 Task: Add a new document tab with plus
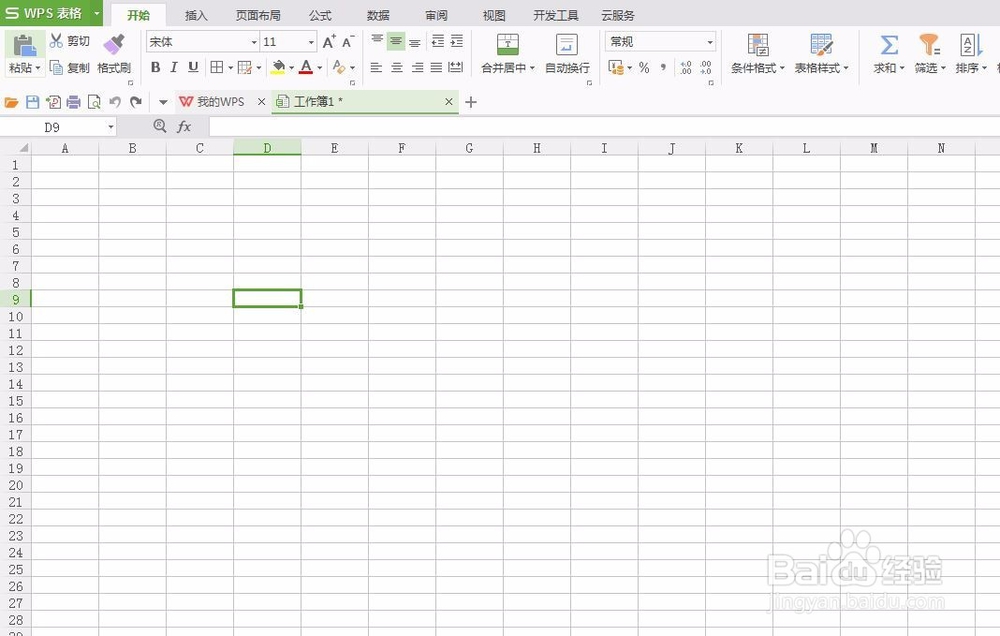point(471,102)
